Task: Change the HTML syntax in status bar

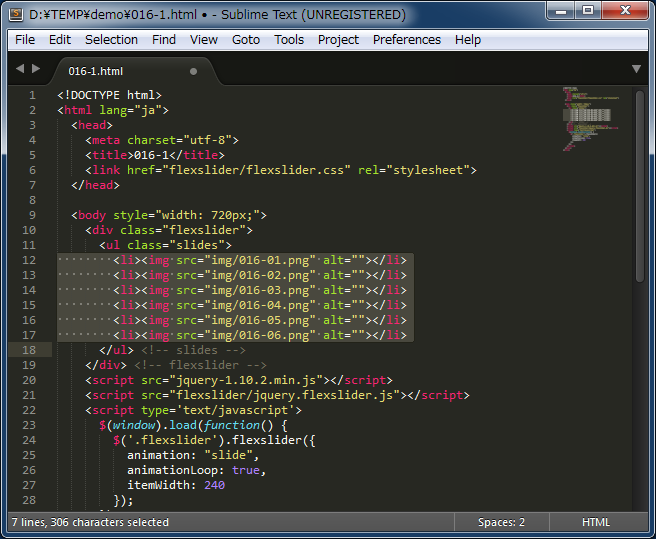Action: pyautogui.click(x=596, y=522)
